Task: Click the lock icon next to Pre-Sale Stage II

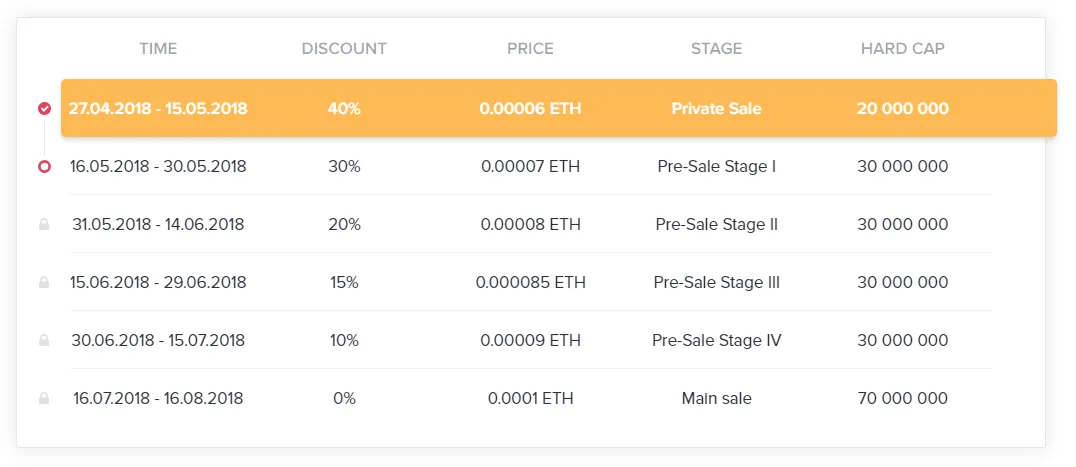Action: pos(44,224)
